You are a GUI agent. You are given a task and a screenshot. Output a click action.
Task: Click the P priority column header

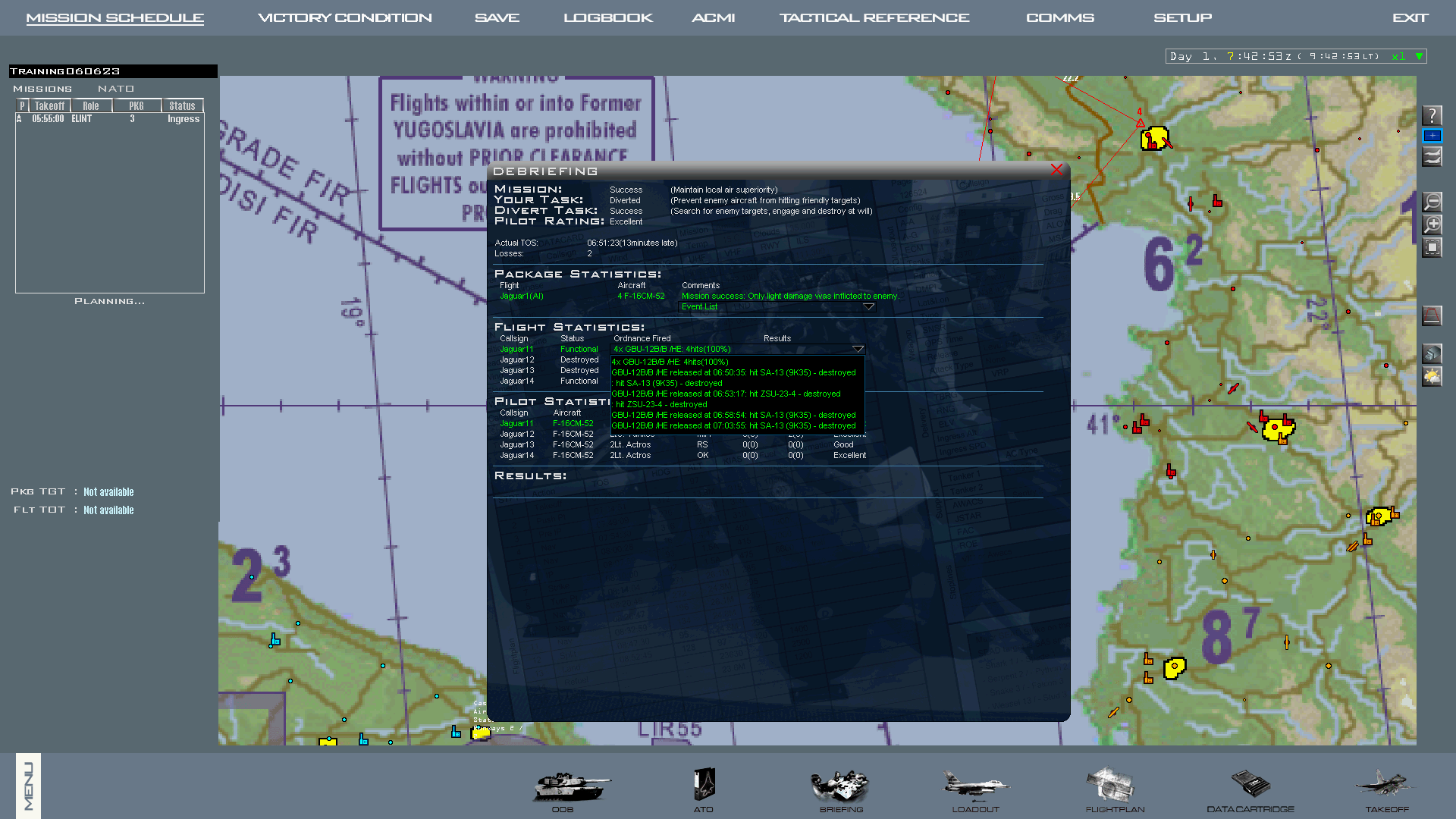coord(22,106)
